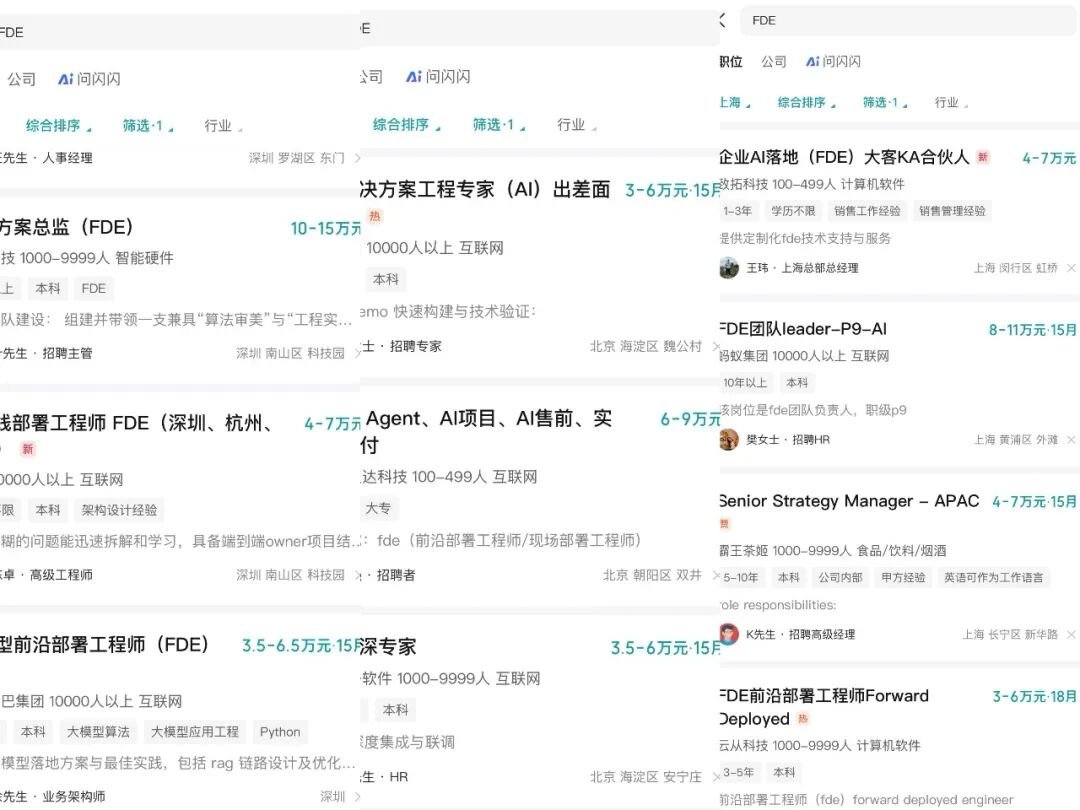The height and width of the screenshot is (810, 1080).
Task: Click the 英语可作为工作语言 tag
Action: click(x=993, y=578)
